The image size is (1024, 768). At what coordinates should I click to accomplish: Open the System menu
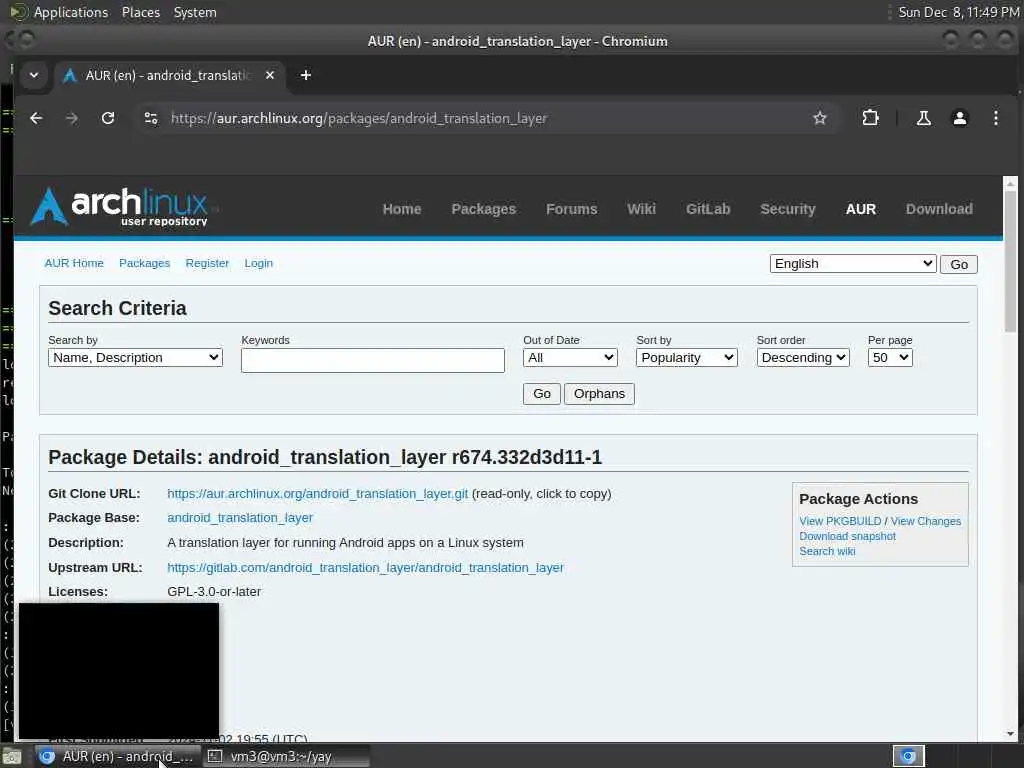pos(195,12)
